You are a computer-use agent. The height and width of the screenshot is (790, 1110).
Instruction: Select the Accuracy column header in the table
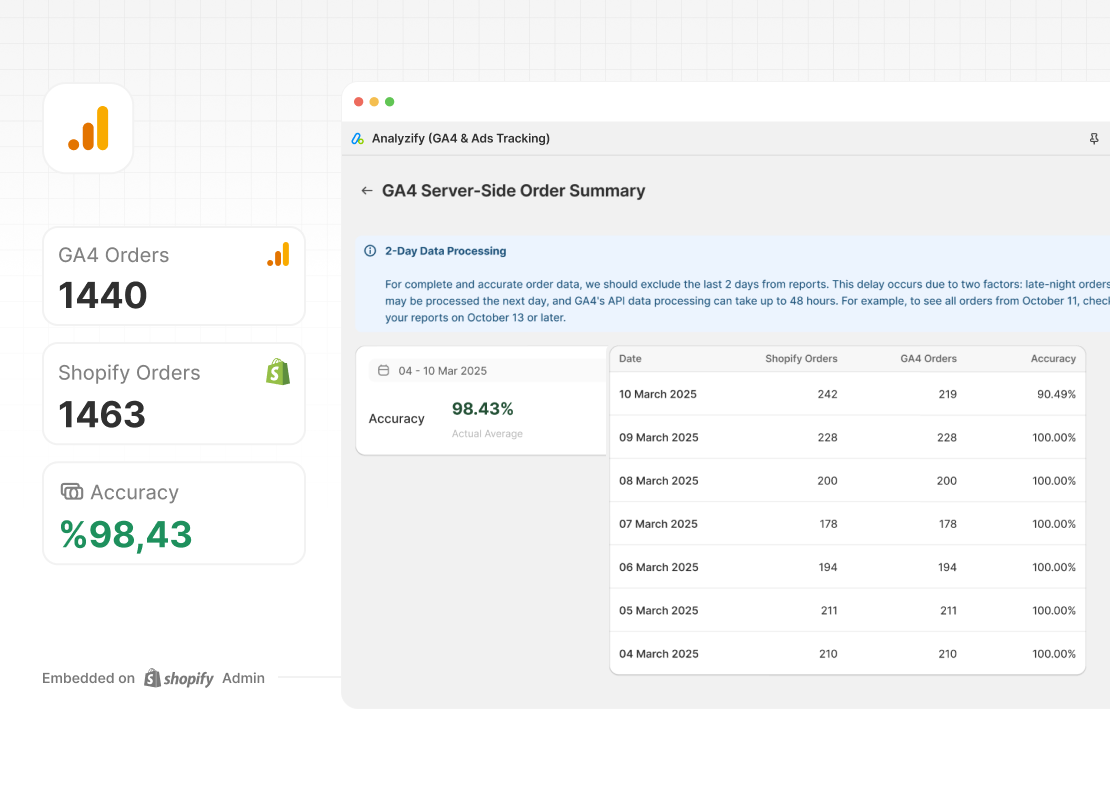pyautogui.click(x=1053, y=359)
